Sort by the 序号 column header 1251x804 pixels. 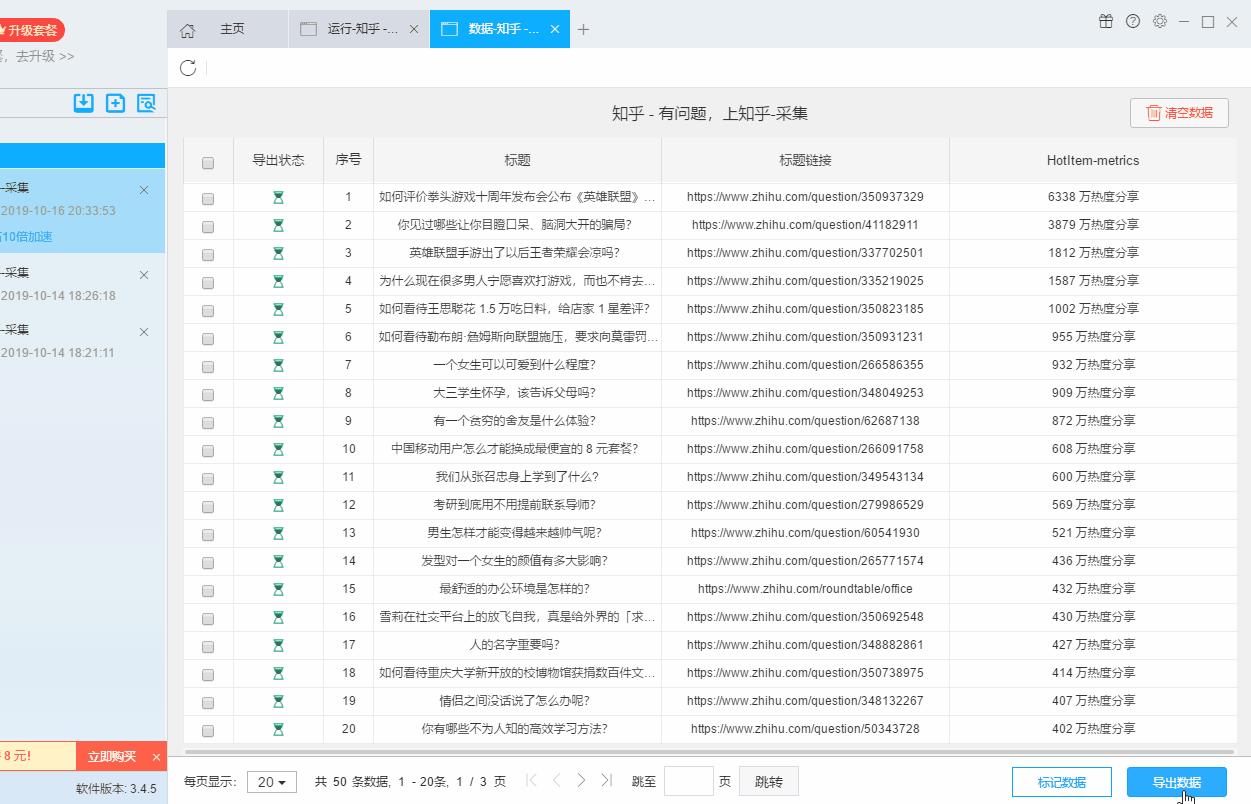tap(348, 160)
